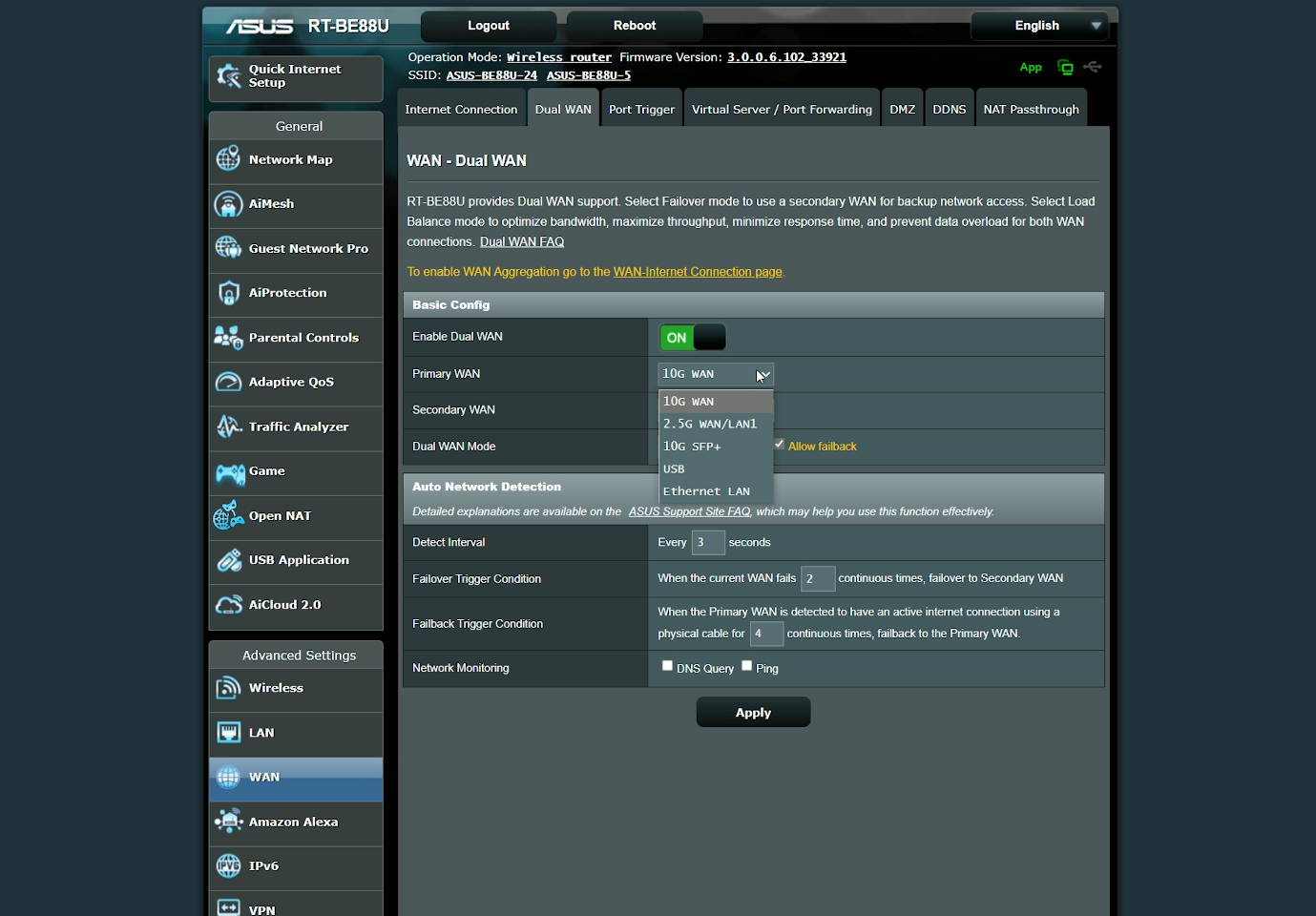Open Amazon Alexa icon

(229, 821)
